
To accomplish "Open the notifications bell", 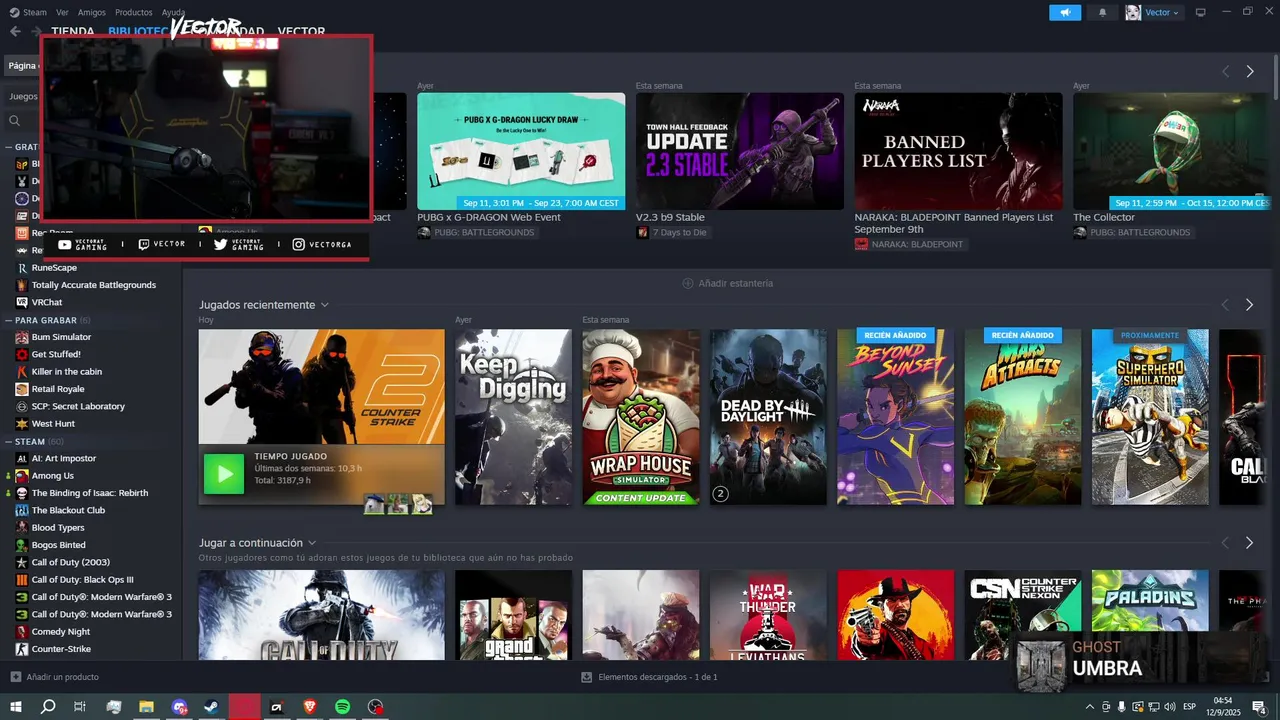I will pos(1103,12).
